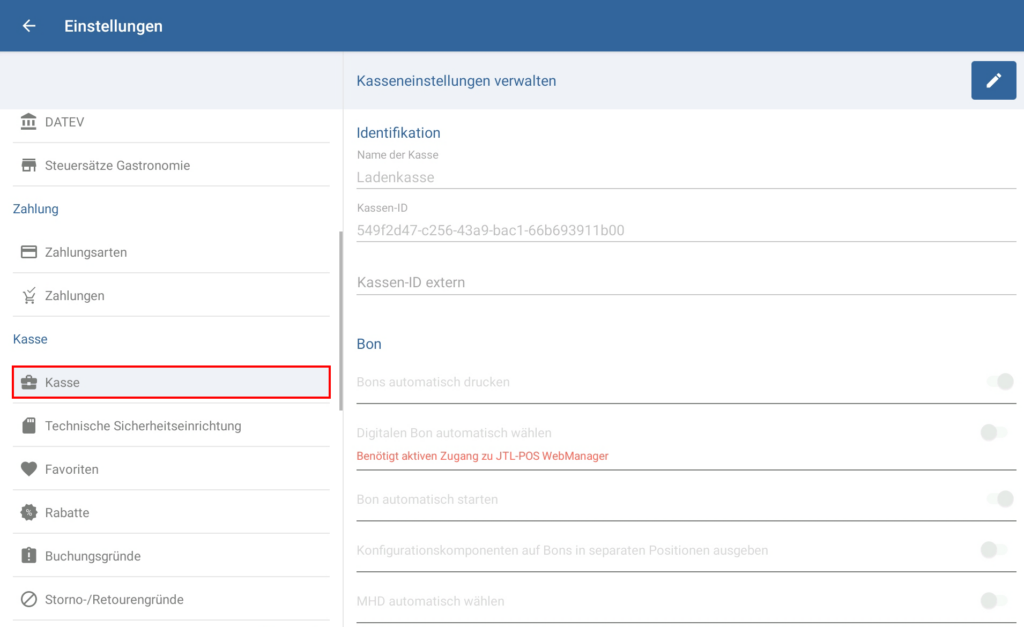Image resolution: width=1024 pixels, height=627 pixels.
Task: Click the Name der Kasse field
Action: click(x=685, y=177)
